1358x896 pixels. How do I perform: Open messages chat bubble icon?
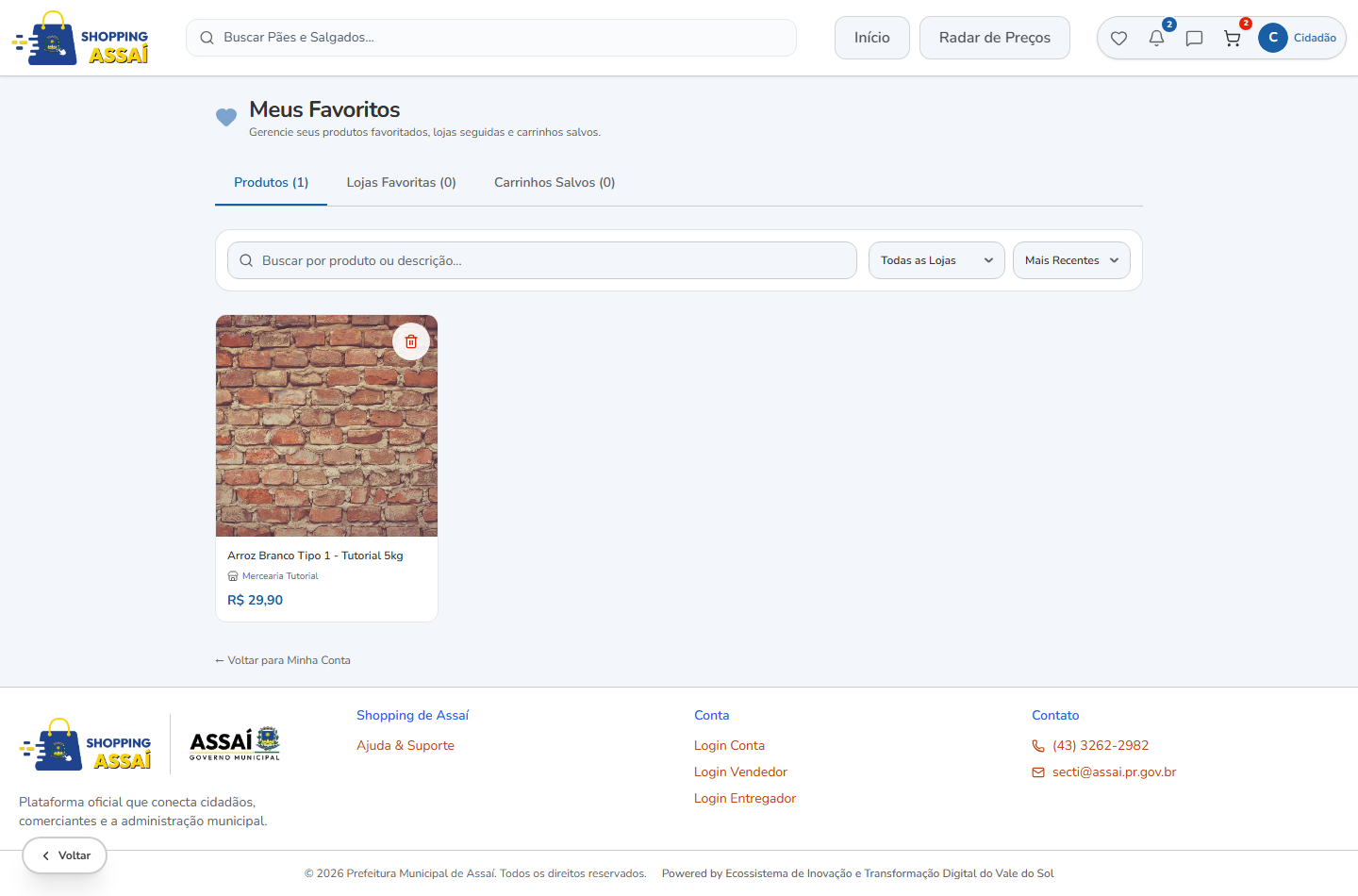click(x=1194, y=39)
